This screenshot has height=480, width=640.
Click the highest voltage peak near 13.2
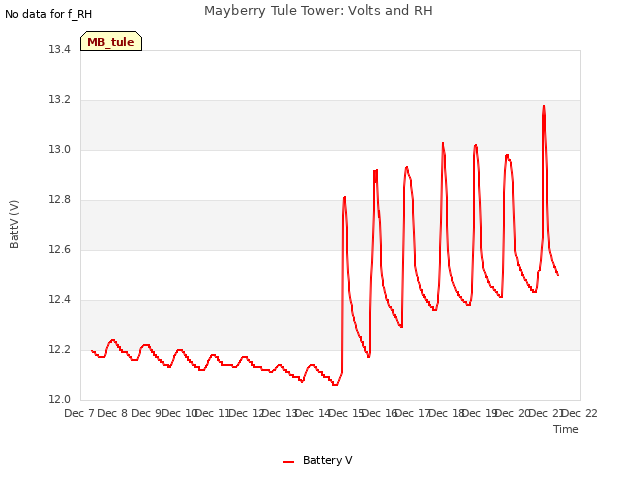pos(544,106)
